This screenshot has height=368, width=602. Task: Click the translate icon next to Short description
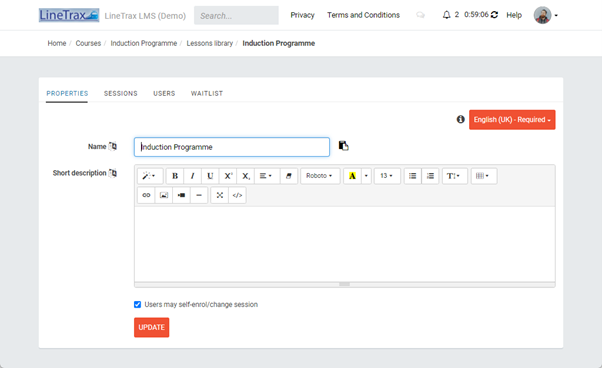click(113, 173)
